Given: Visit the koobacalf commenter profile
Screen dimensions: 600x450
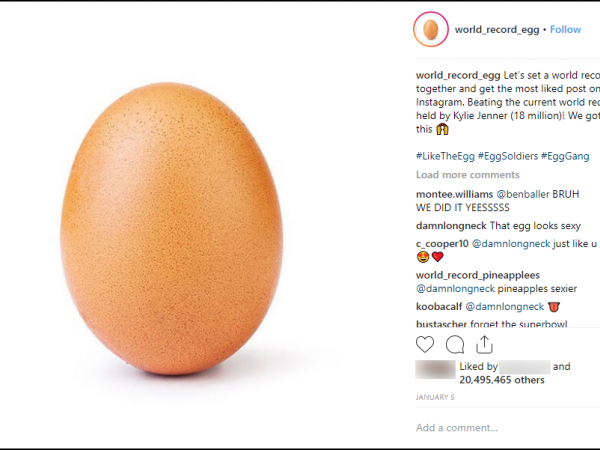Looking at the screenshot, I should pos(443,306).
